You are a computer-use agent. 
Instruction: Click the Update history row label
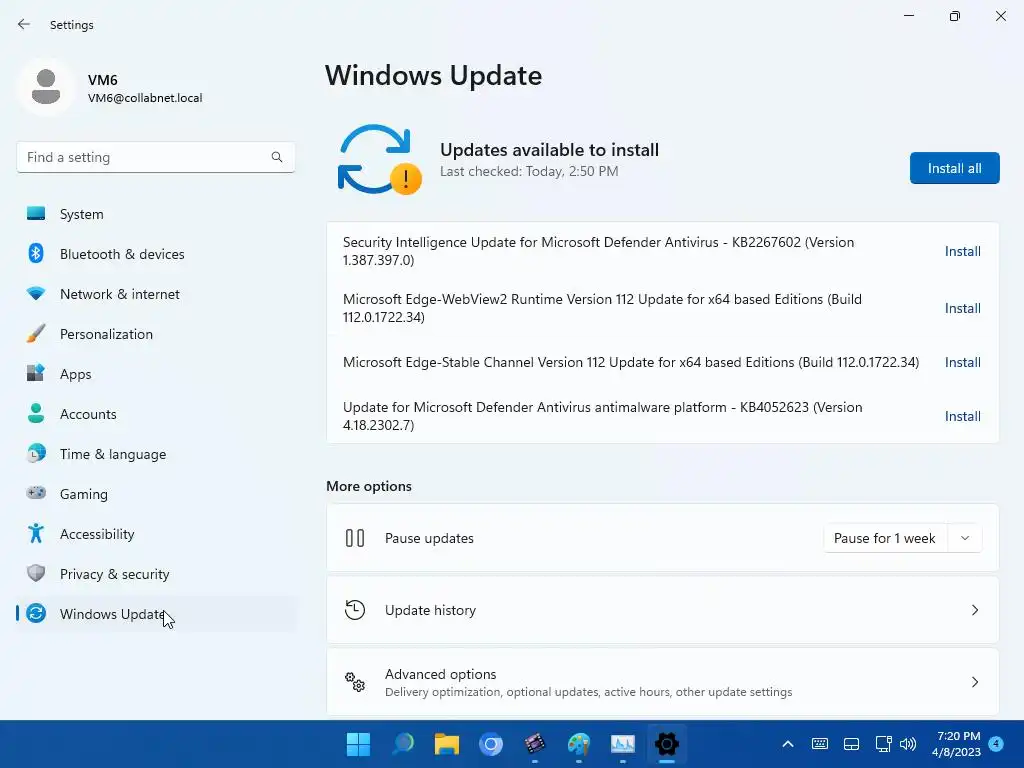coord(430,610)
